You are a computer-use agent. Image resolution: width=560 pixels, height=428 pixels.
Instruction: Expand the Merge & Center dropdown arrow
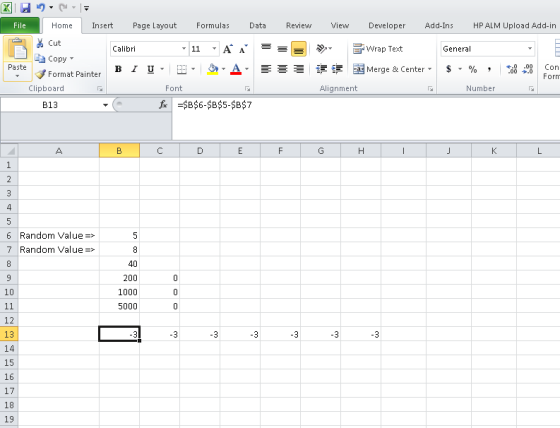click(430, 69)
